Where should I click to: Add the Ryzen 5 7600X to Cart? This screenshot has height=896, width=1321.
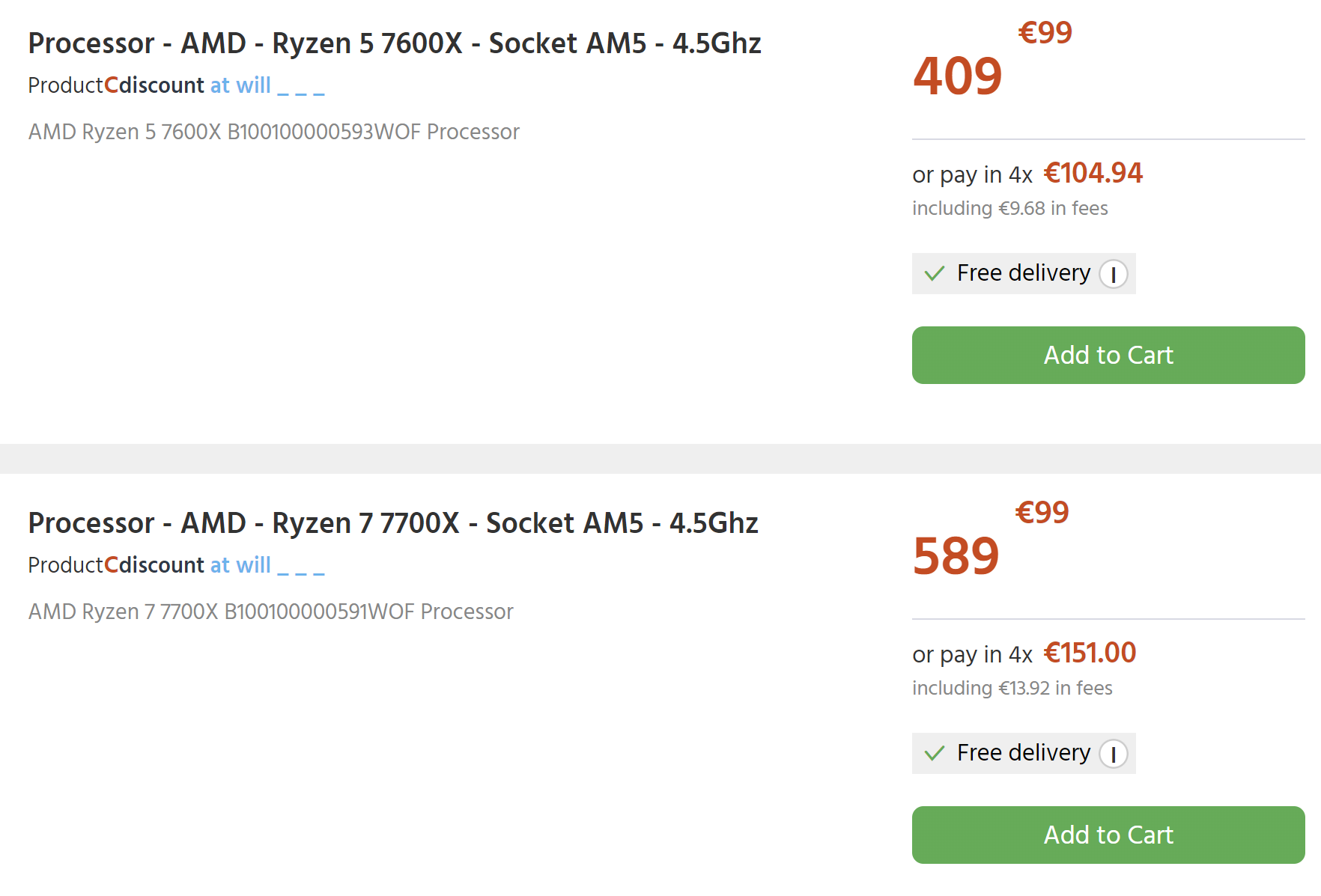pos(1108,355)
